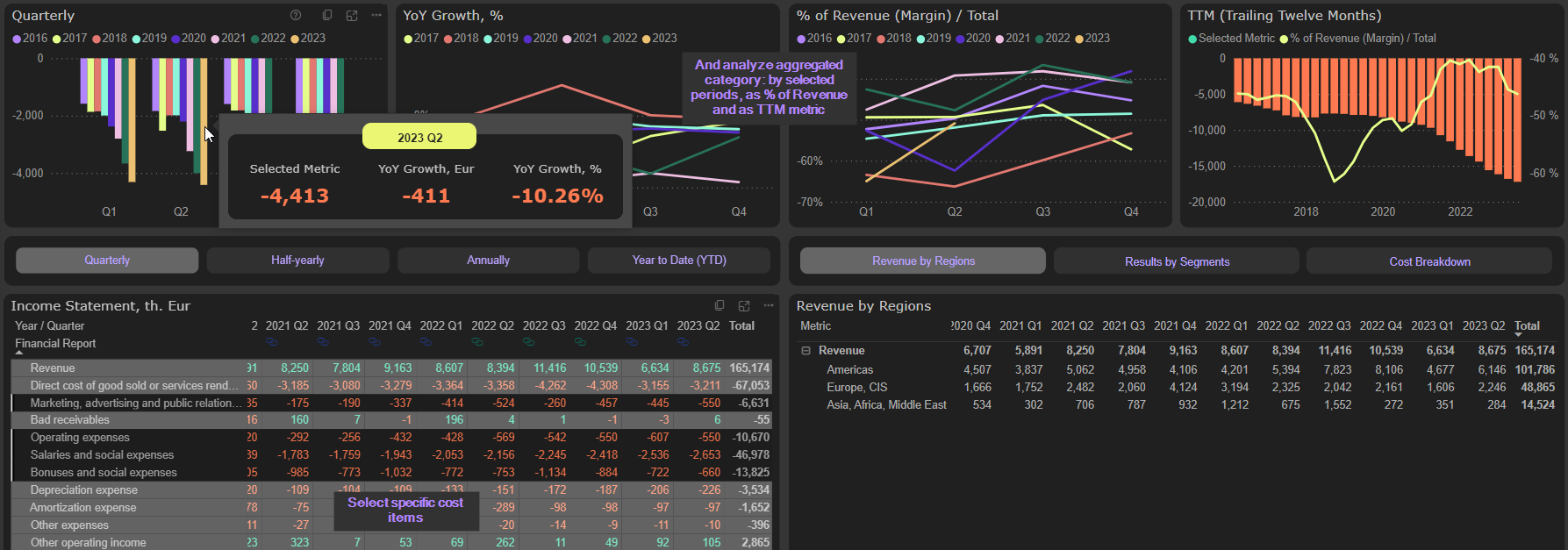Click the link icon under 2023 Q2 column

(x=683, y=341)
